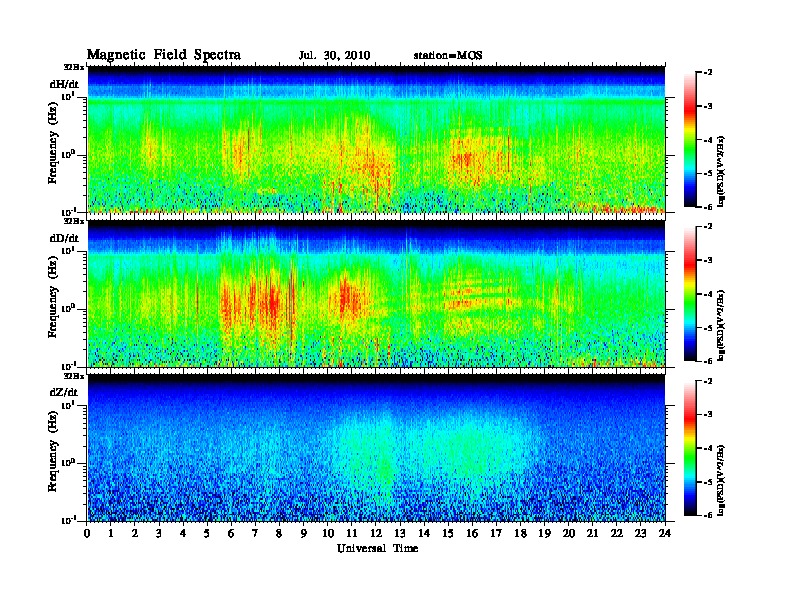Image resolution: width=792 pixels, height=612 pixels.
Task: Click inside the dZ/dt spectrogram plot
Action: pyautogui.click(x=376, y=448)
